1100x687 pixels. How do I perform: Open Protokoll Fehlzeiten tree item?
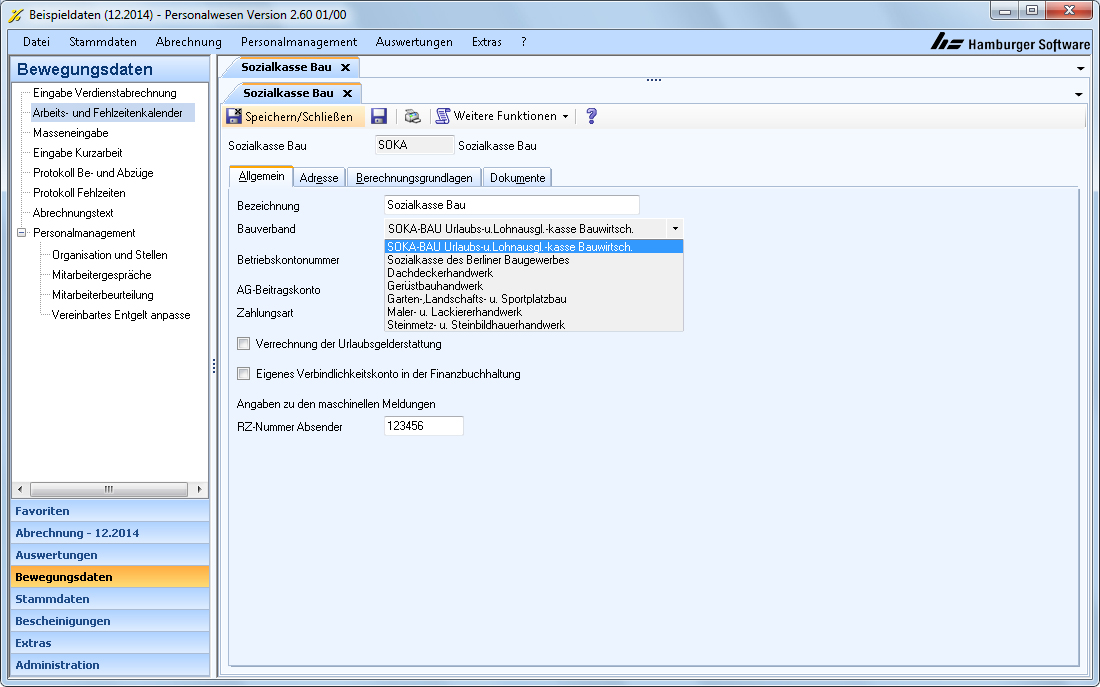(79, 193)
